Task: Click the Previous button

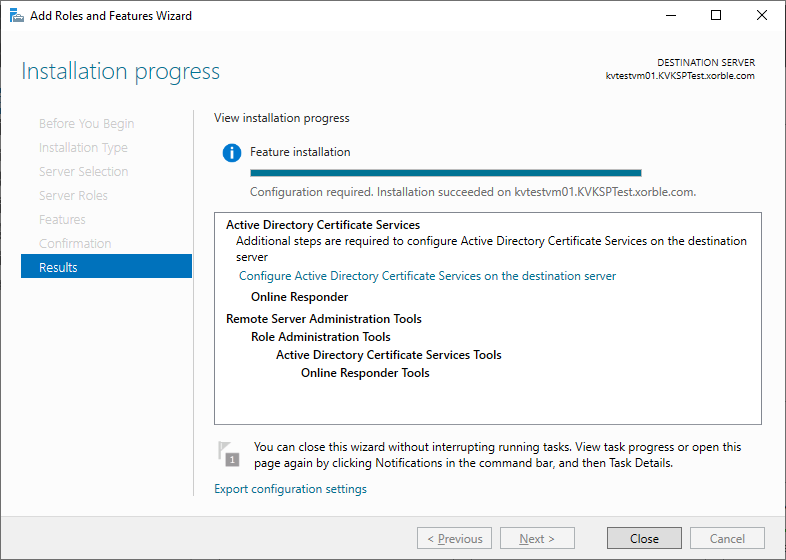Action: 454,538
